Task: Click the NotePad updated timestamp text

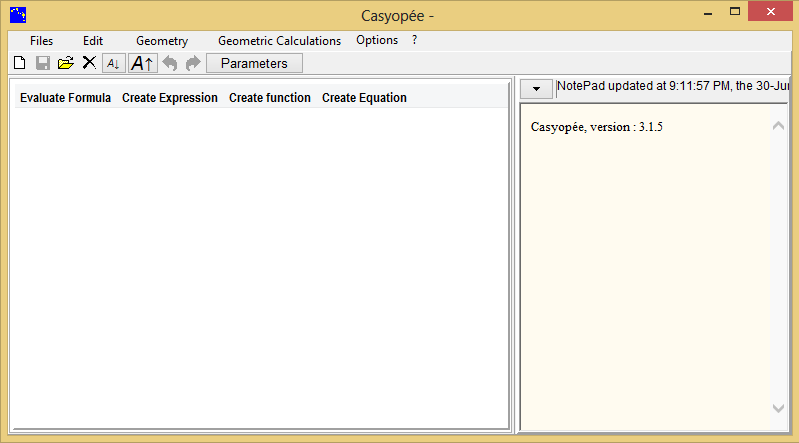Action: coord(673,86)
